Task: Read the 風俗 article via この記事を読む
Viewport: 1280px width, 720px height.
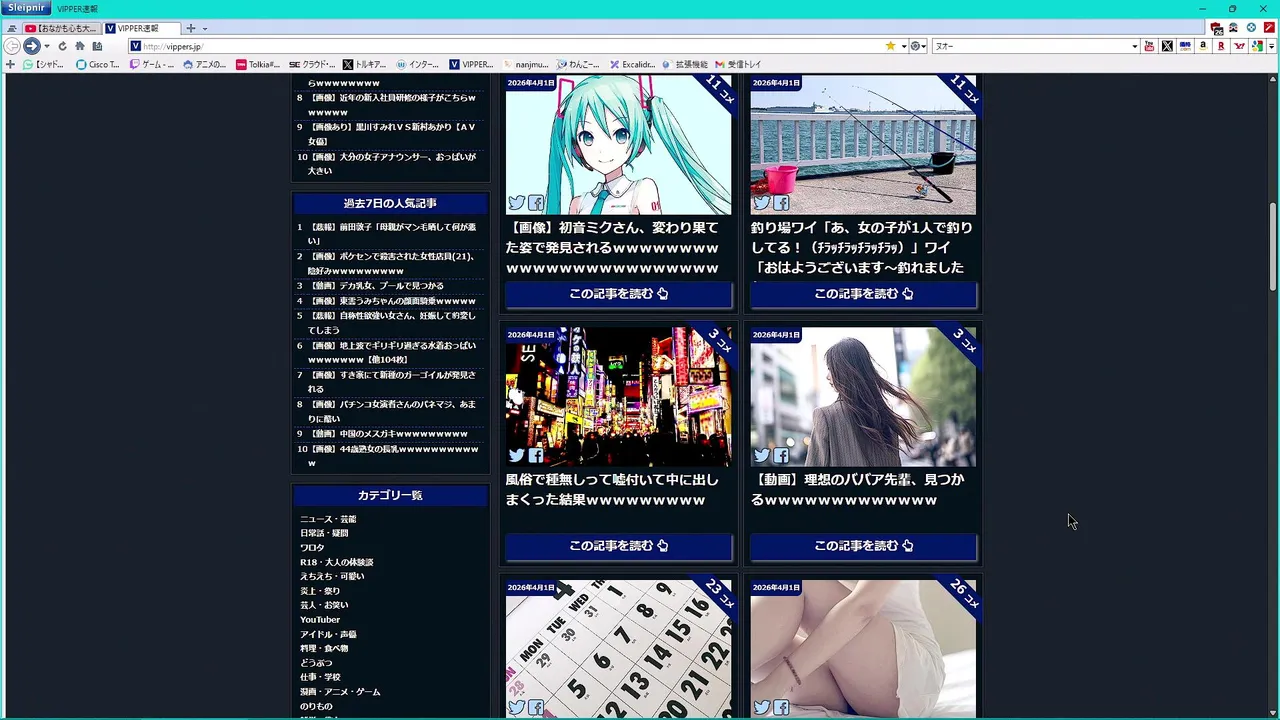Action: point(619,546)
